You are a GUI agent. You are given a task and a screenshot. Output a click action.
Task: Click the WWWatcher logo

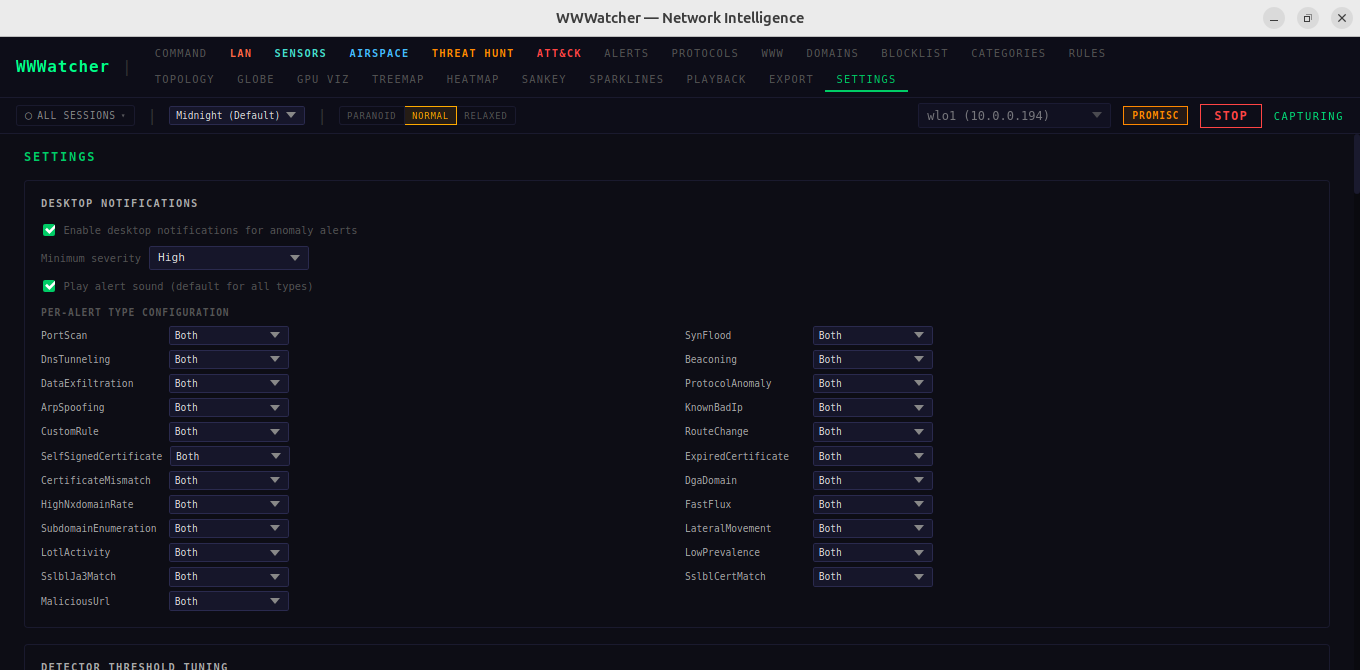tap(63, 66)
